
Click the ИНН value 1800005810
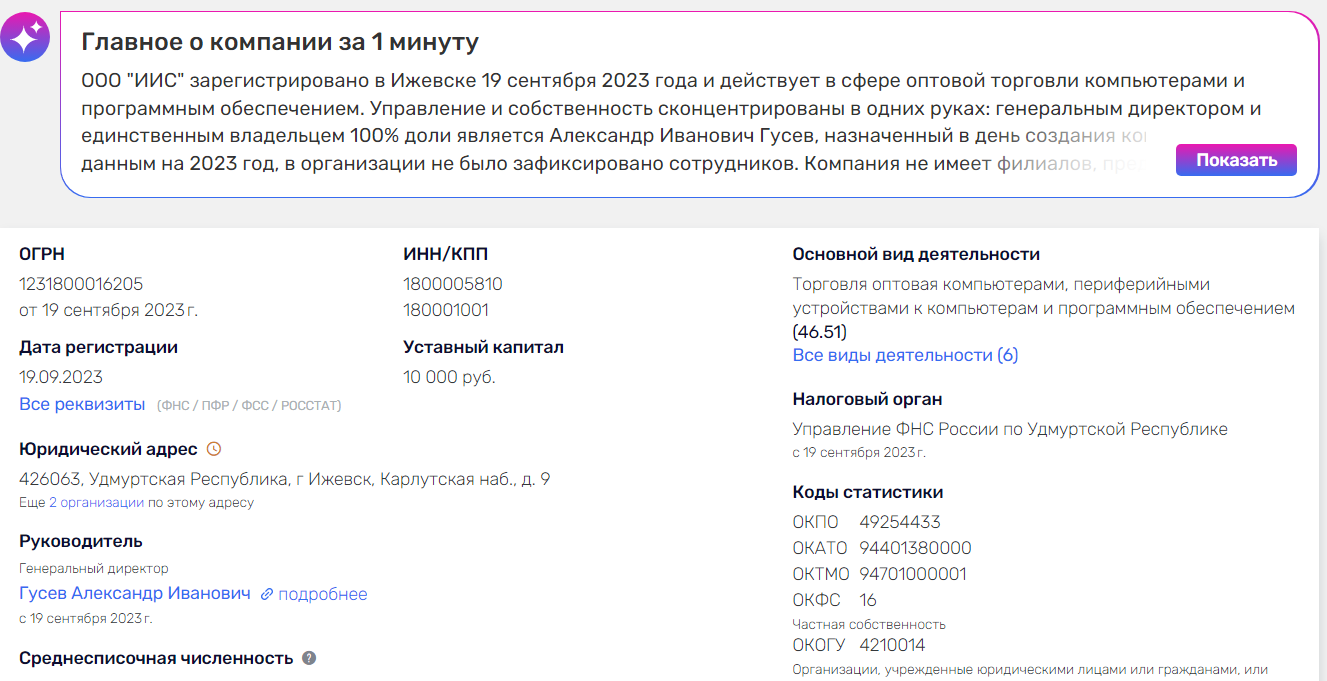tap(453, 284)
